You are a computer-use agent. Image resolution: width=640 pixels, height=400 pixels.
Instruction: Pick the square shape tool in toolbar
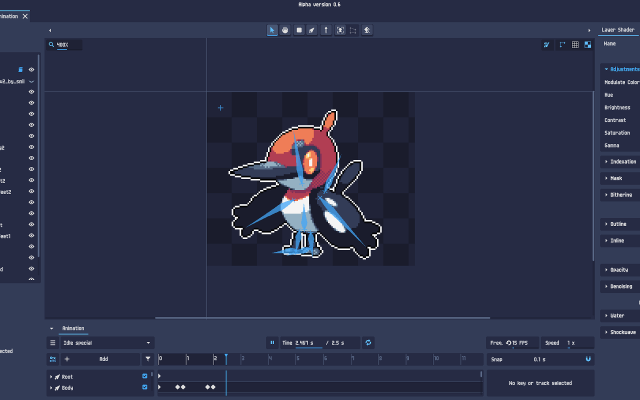(x=299, y=30)
